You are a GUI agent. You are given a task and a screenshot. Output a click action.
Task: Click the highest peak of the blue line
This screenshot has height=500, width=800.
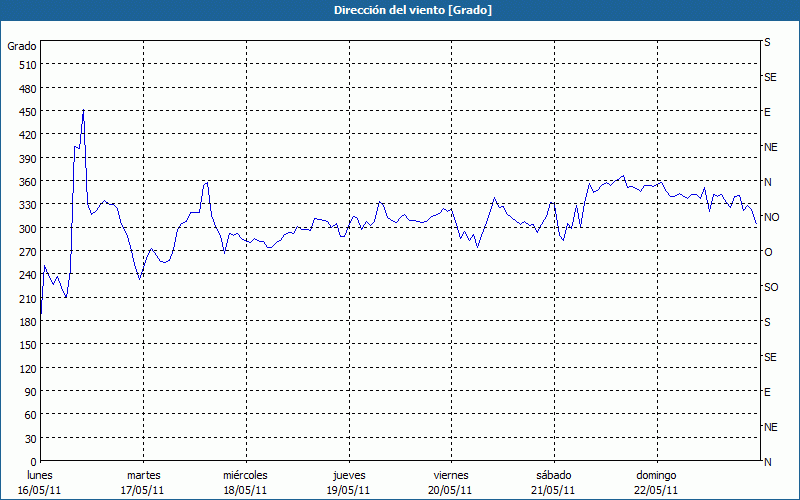(x=83, y=110)
